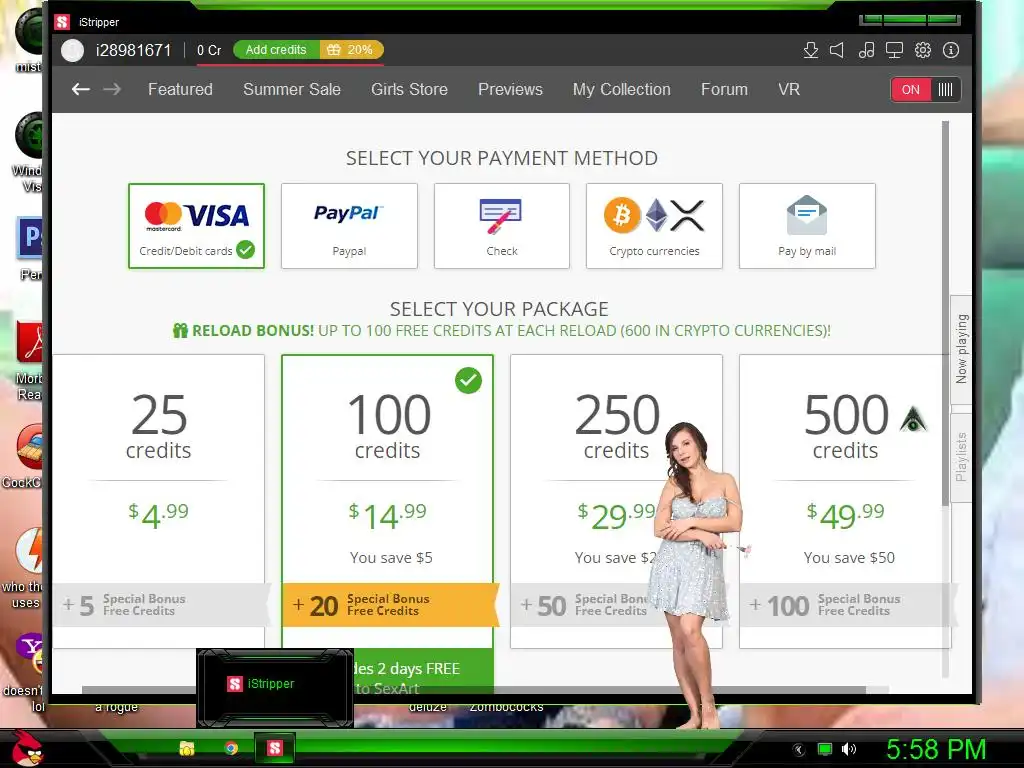Click iStripper taskbar preview thumbnail

275,687
